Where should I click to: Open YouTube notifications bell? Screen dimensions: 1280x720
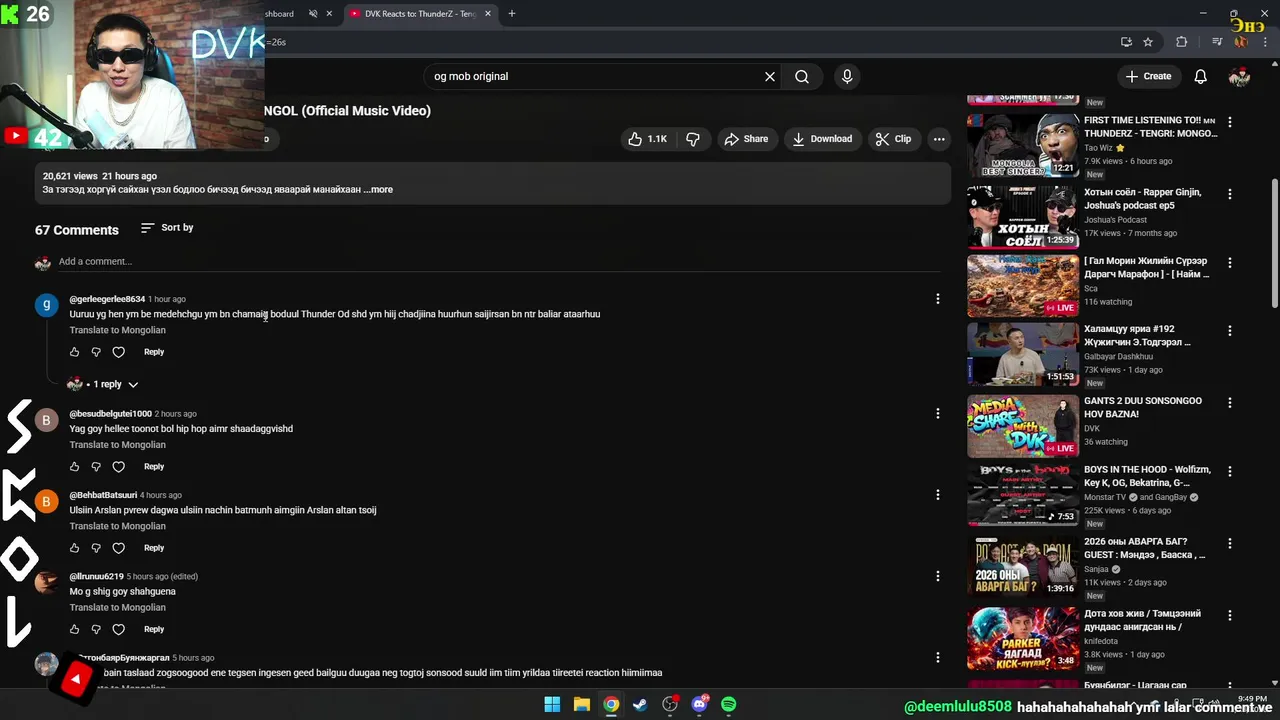pos(1201,76)
